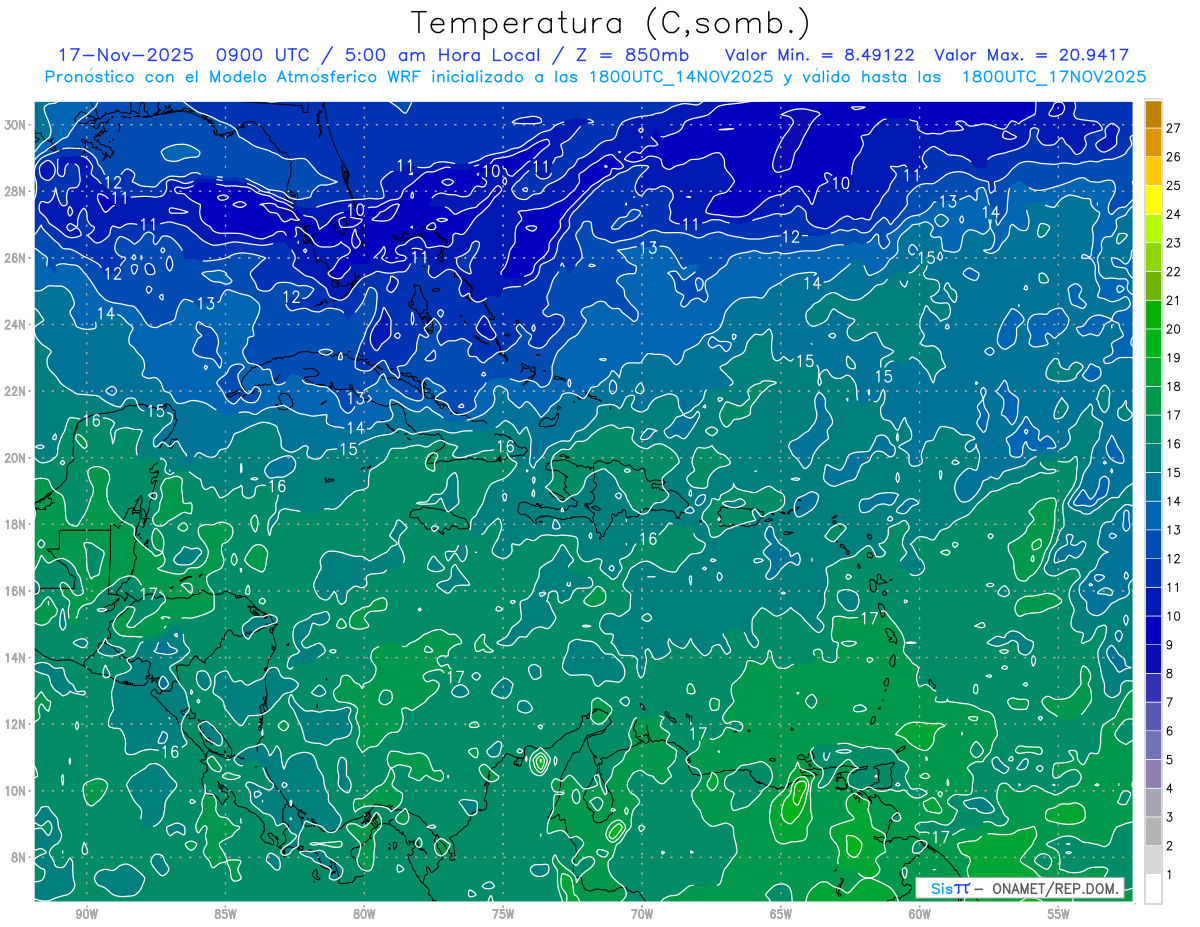Click the '70W' longitude axis label
Screen dimensions: 1200x927
click(x=642, y=914)
